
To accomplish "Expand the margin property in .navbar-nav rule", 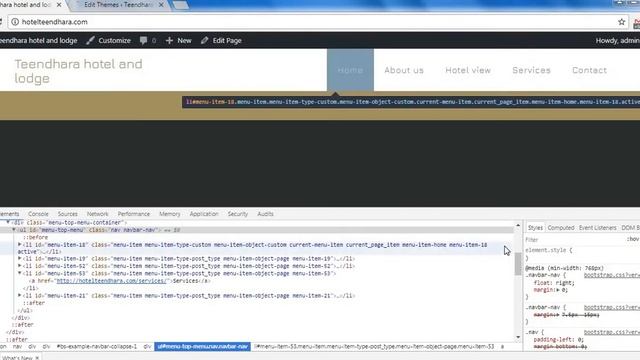I will click(558, 290).
